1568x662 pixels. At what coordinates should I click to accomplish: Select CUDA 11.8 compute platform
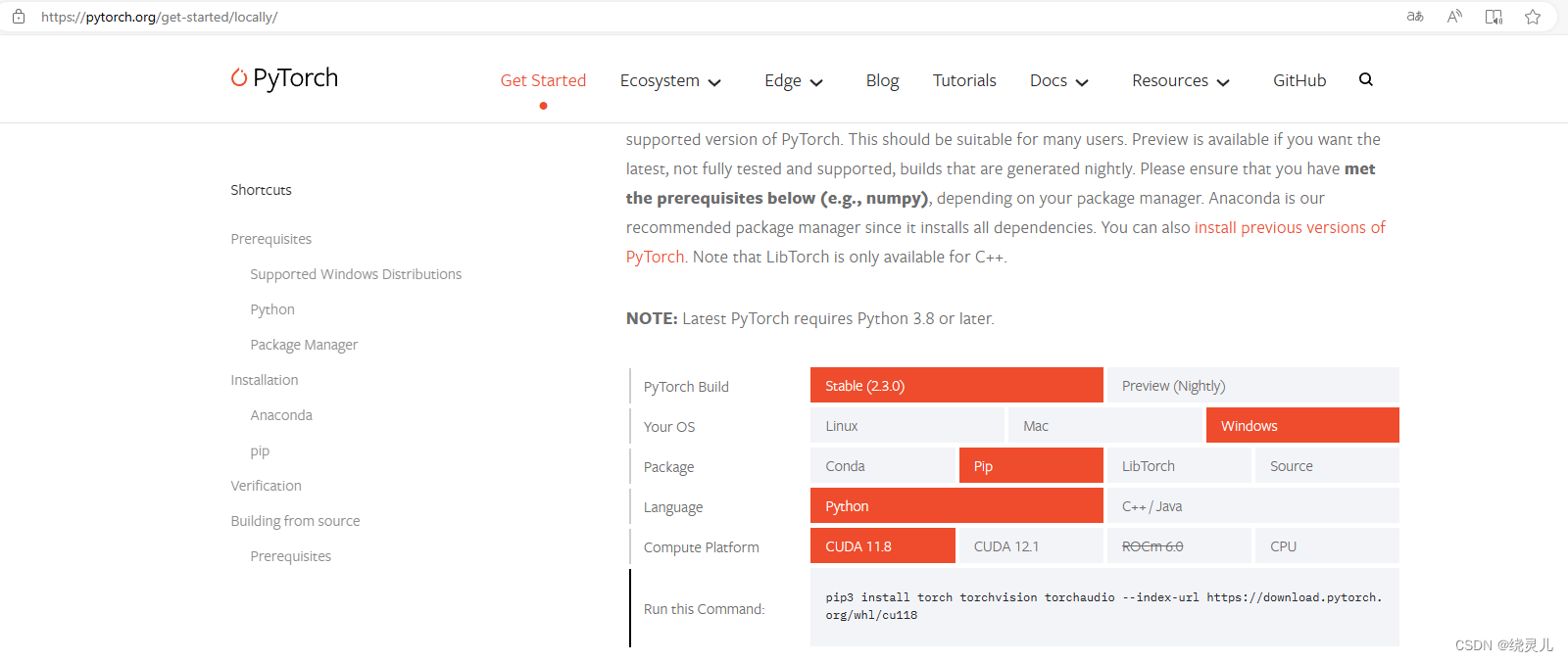[x=883, y=545]
